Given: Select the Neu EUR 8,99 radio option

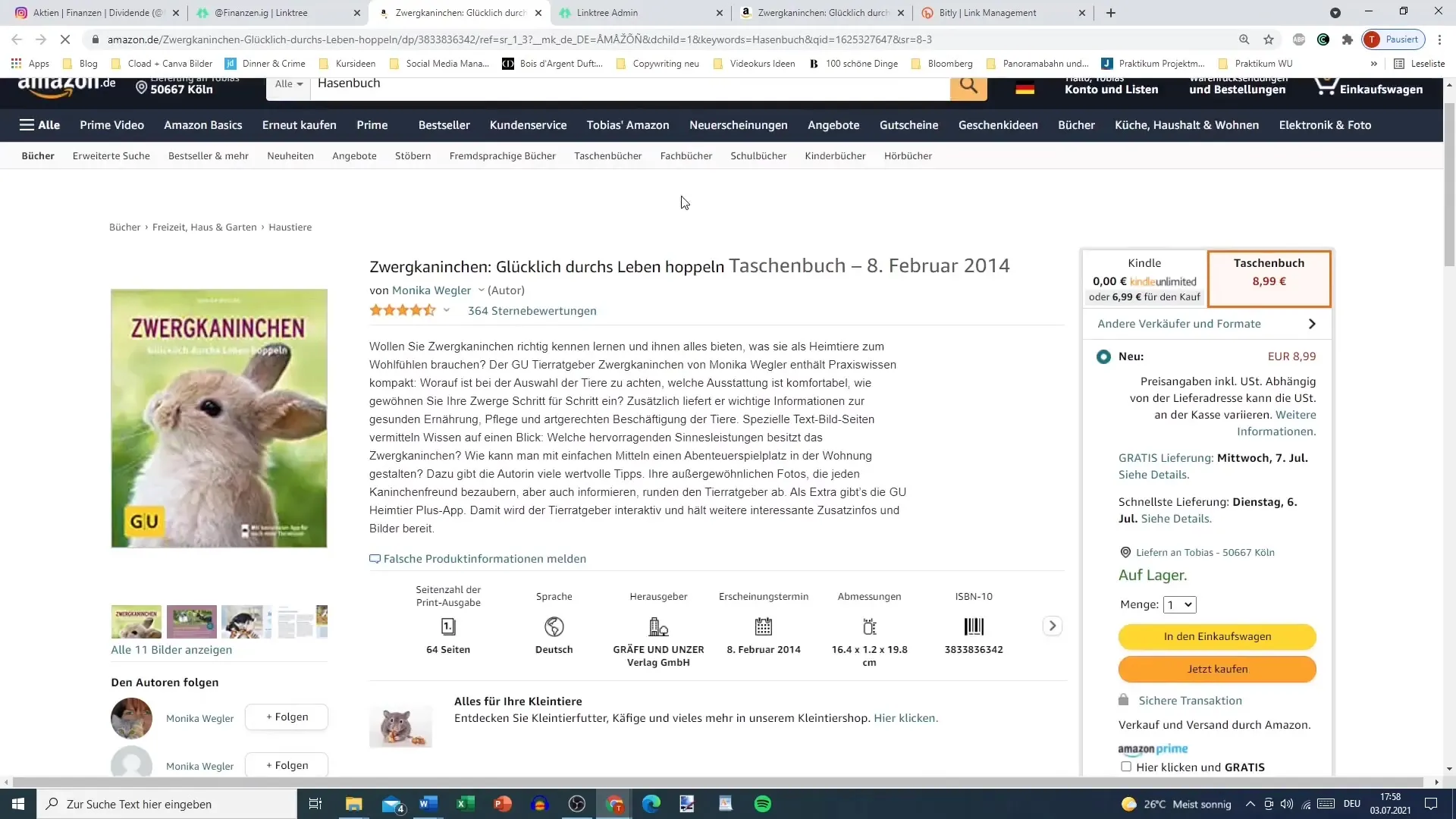Looking at the screenshot, I should (1103, 356).
